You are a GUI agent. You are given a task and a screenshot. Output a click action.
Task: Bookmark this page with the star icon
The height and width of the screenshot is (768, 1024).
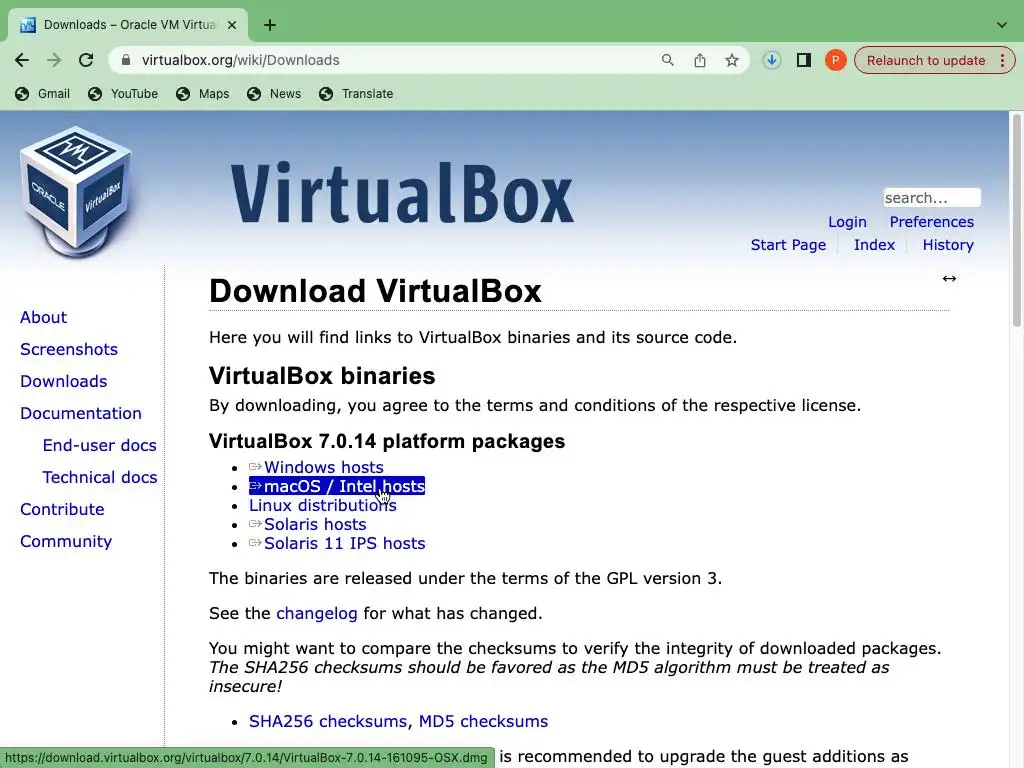[x=731, y=60]
